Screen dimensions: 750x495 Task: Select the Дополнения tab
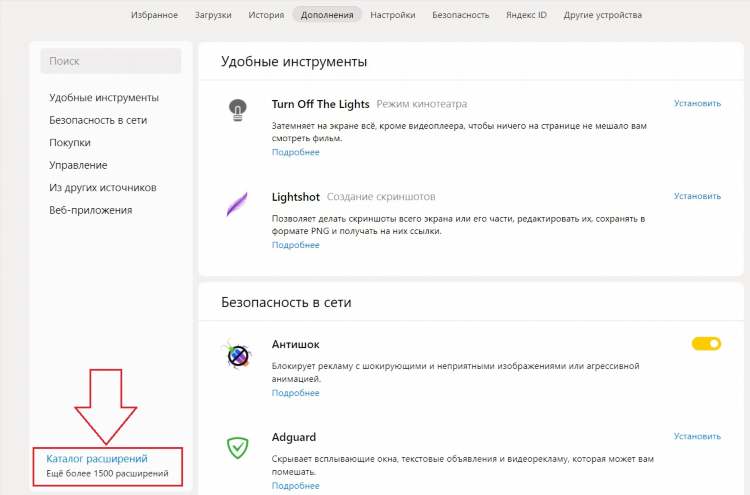pos(327,15)
